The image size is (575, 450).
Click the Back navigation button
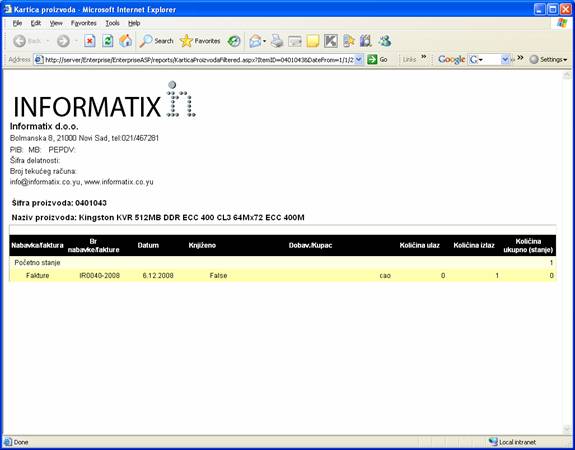tap(26, 41)
